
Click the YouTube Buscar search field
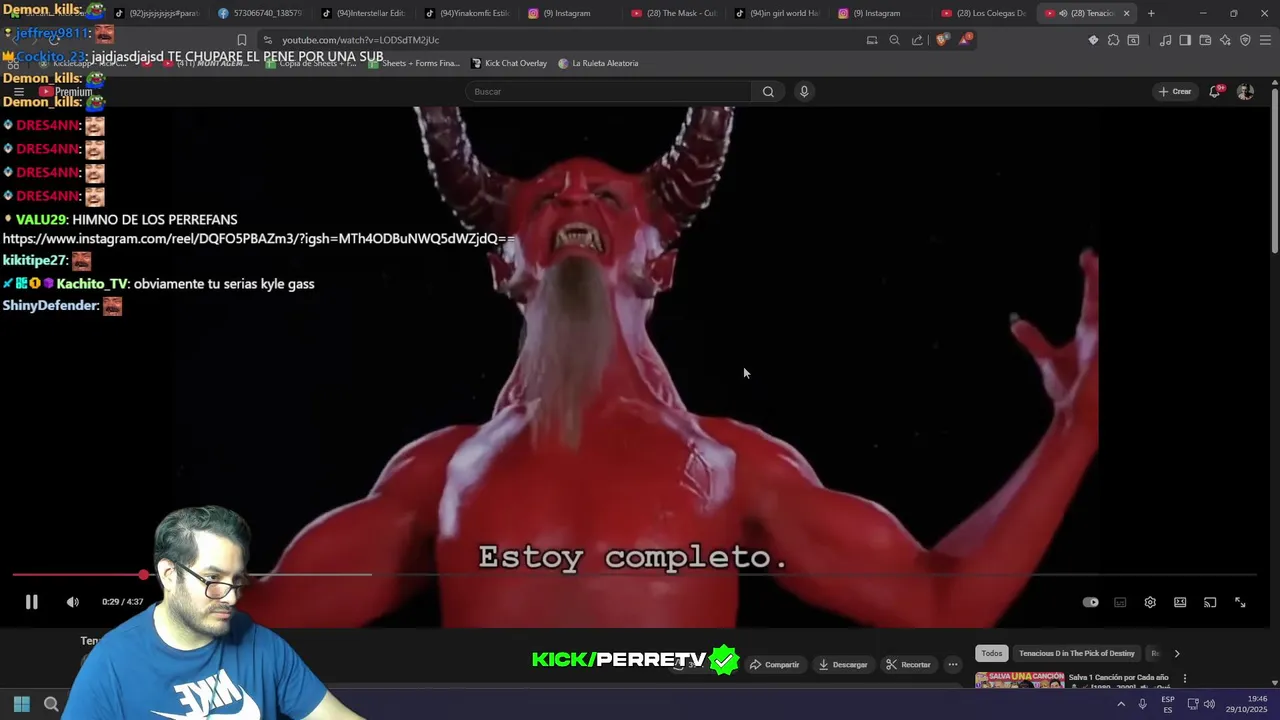coord(610,91)
